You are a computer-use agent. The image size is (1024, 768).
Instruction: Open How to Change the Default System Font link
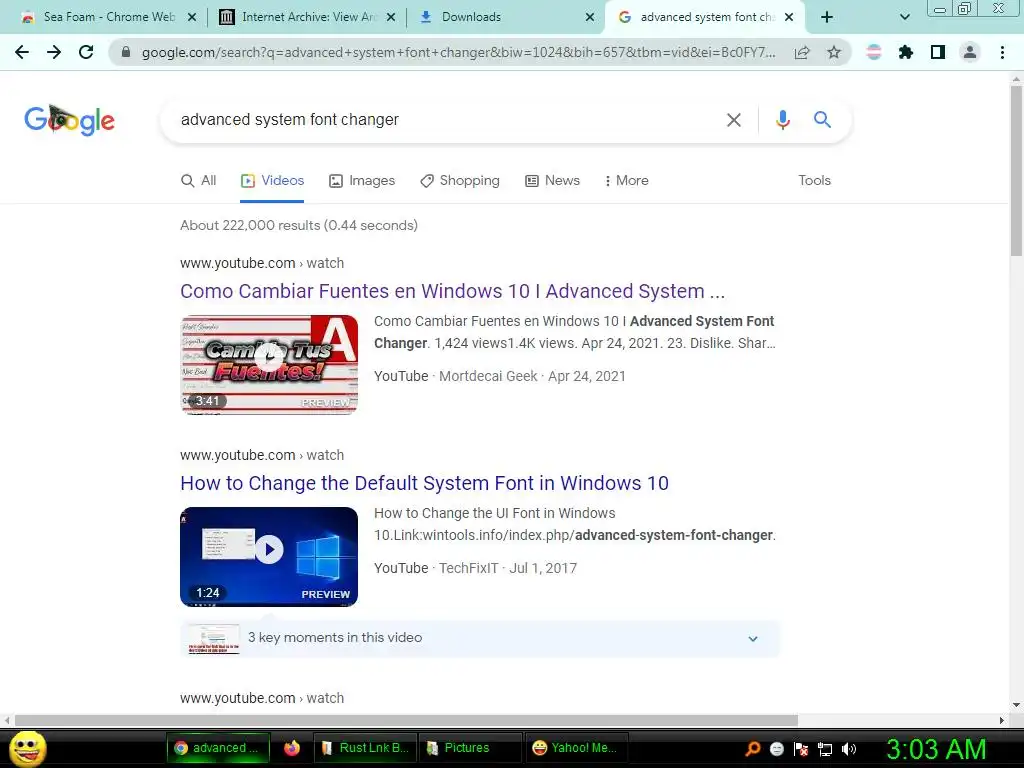click(x=424, y=483)
